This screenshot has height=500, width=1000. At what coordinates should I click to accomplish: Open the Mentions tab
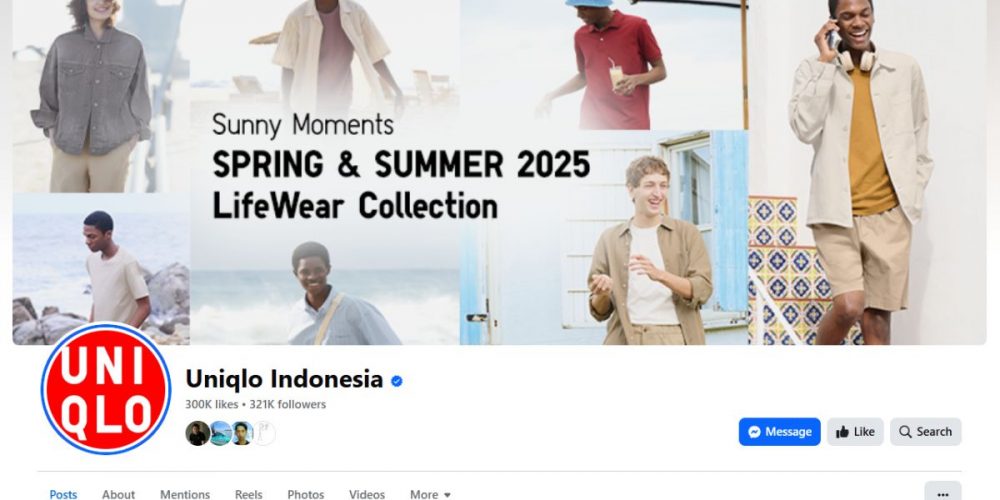[x=185, y=494]
